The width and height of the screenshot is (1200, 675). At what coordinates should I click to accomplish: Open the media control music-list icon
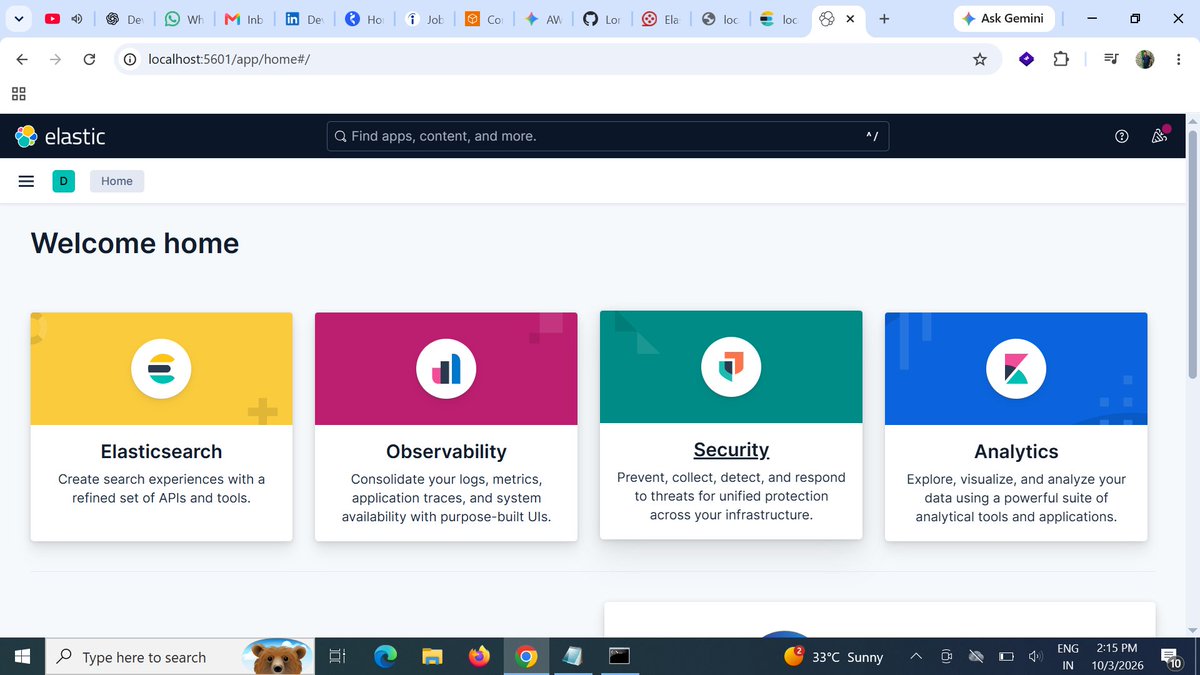pos(1111,60)
